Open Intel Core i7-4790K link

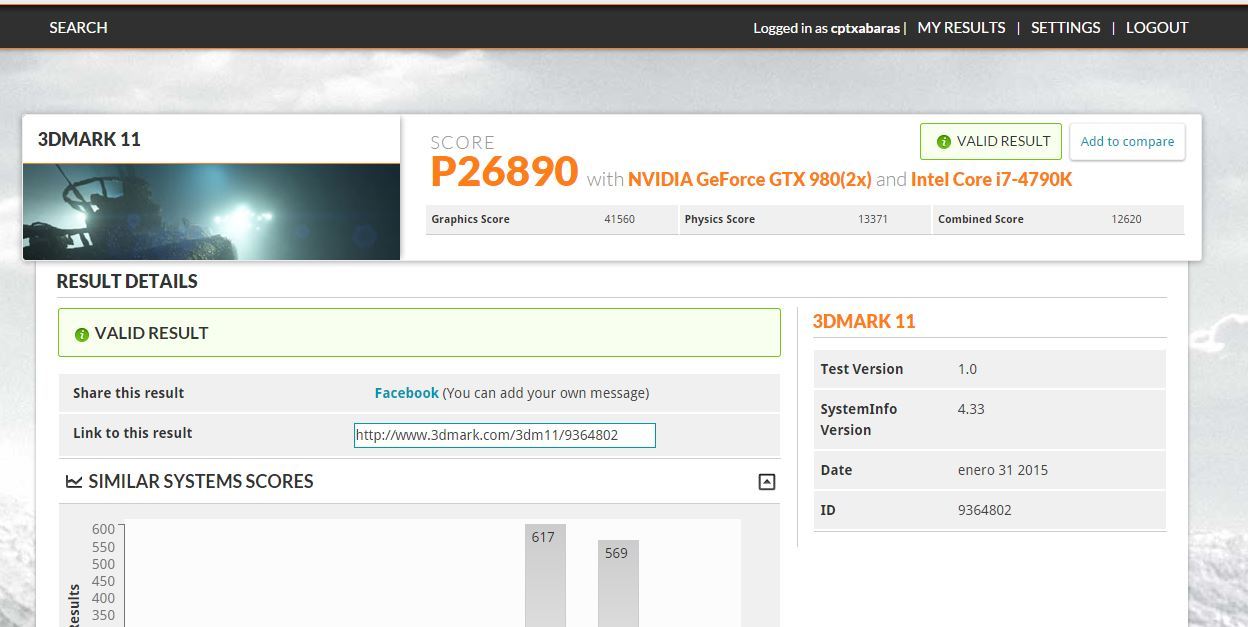click(991, 180)
